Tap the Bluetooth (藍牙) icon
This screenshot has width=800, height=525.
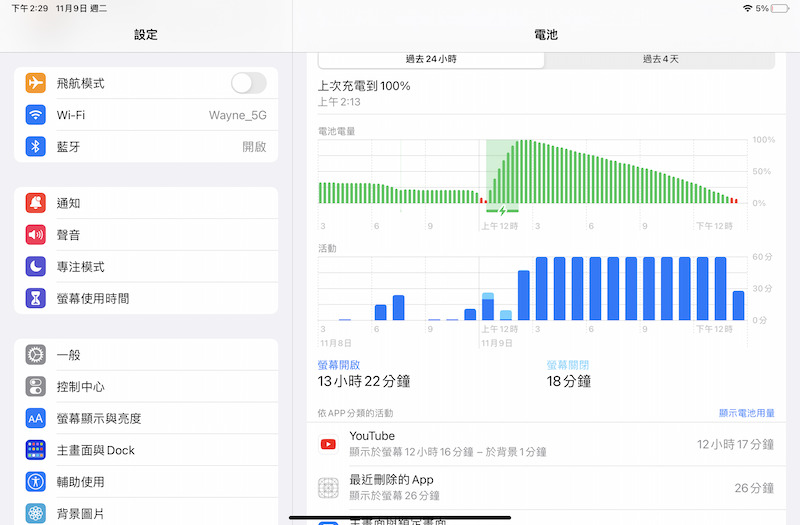36,146
